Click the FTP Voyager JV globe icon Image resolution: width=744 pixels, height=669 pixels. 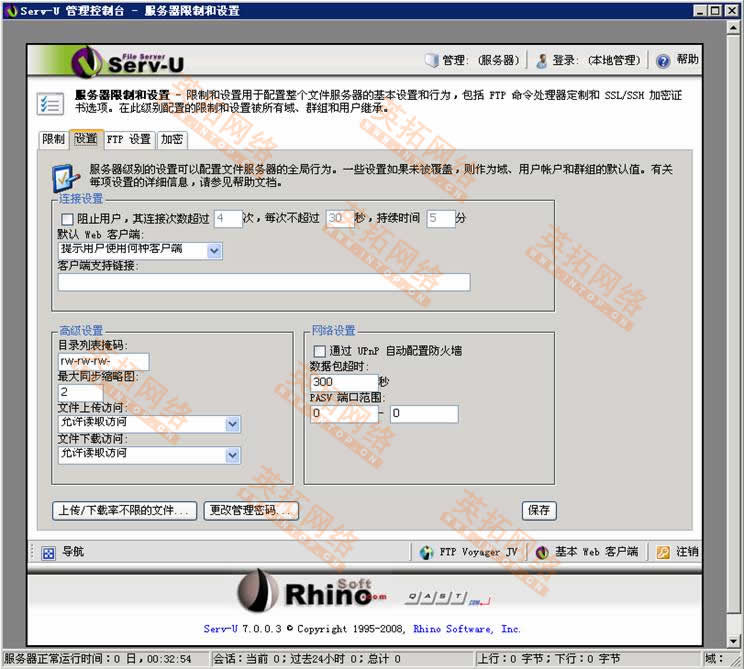[427, 552]
